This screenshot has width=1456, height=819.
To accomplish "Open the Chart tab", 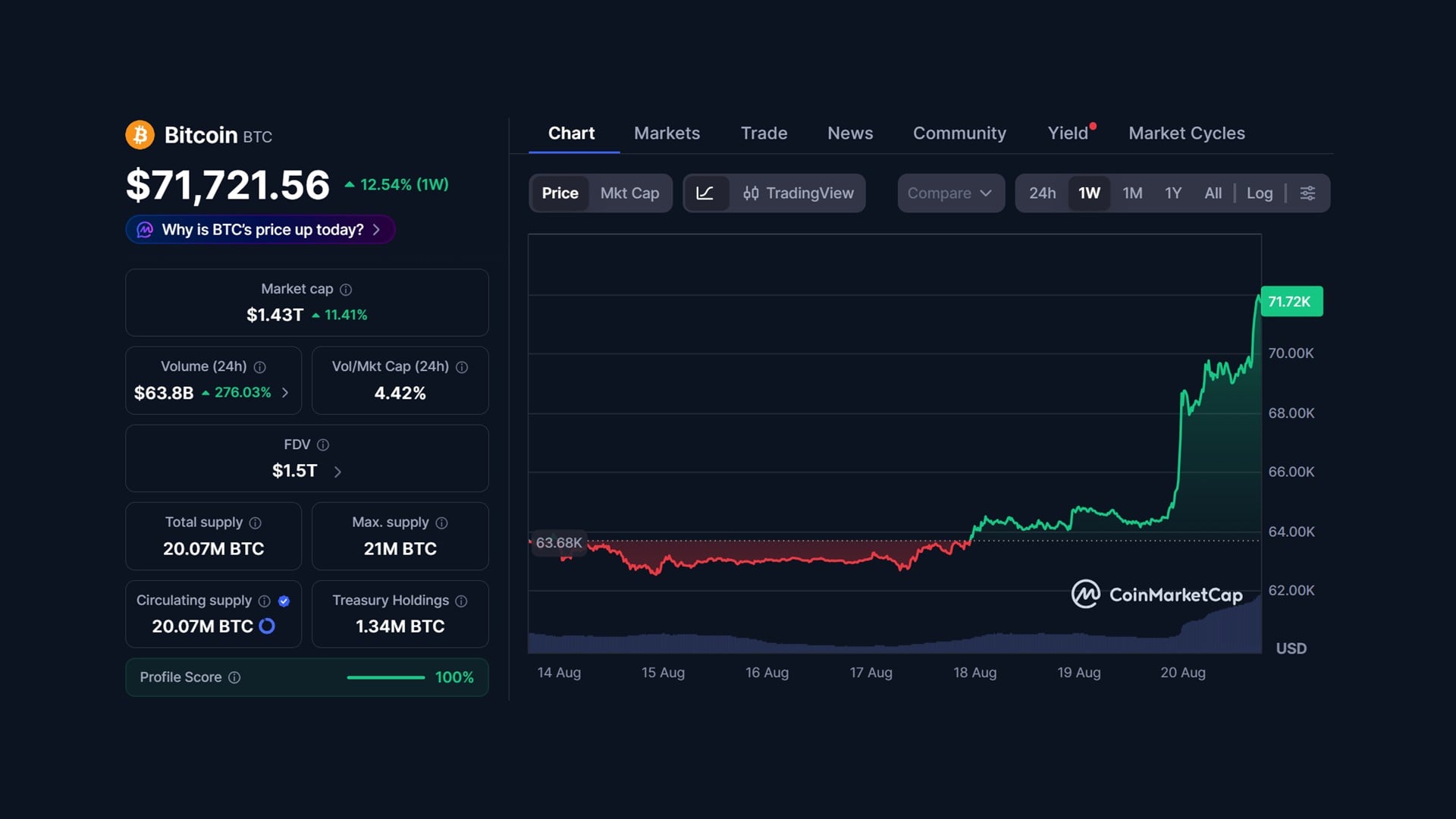I will 571,133.
